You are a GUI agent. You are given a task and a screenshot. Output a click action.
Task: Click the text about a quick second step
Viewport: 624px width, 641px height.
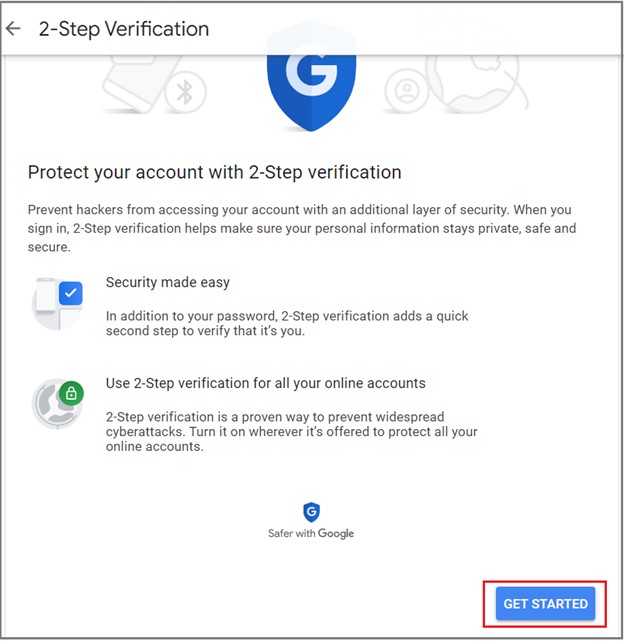click(x=287, y=323)
